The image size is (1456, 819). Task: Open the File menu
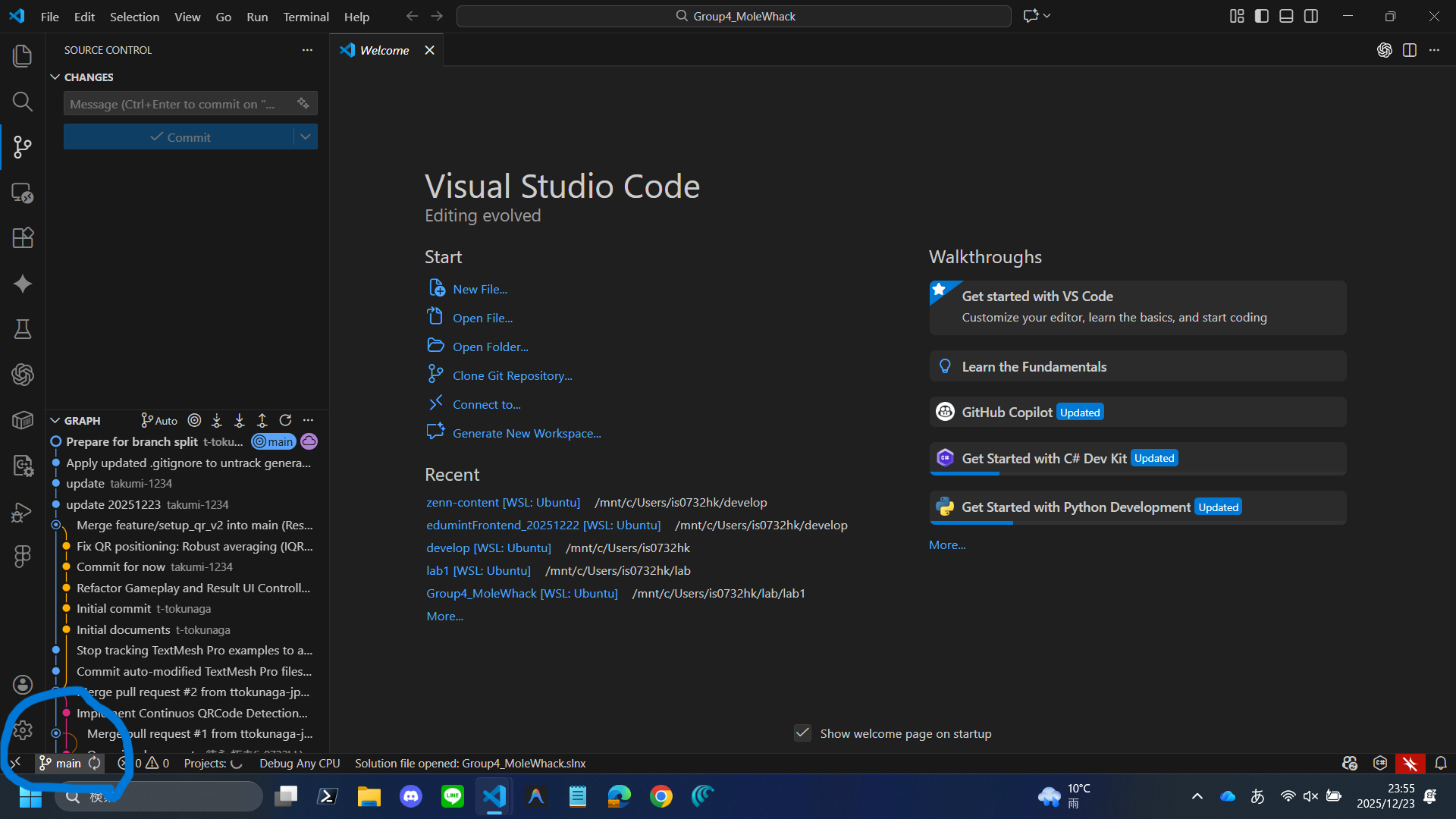(x=49, y=17)
